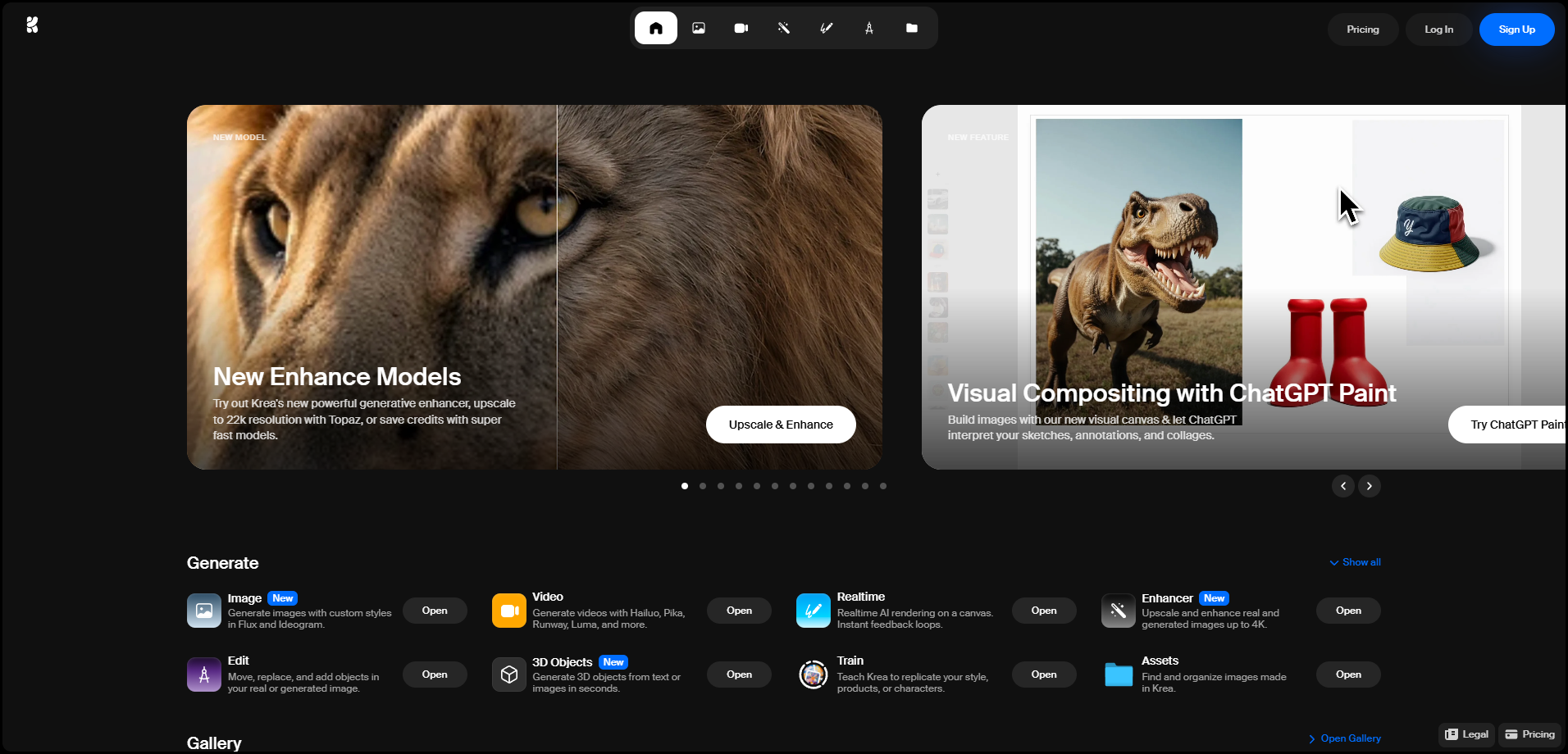Open the Realtime brush icon in top navigation
The width and height of the screenshot is (1568, 754).
(827, 28)
